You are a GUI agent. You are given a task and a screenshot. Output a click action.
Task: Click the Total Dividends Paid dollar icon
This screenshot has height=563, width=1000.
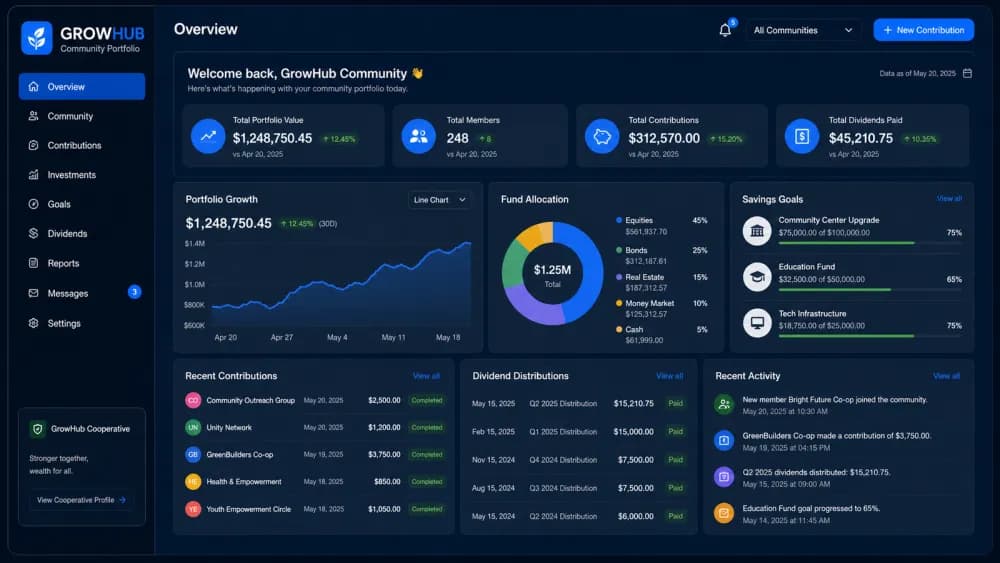tap(802, 136)
